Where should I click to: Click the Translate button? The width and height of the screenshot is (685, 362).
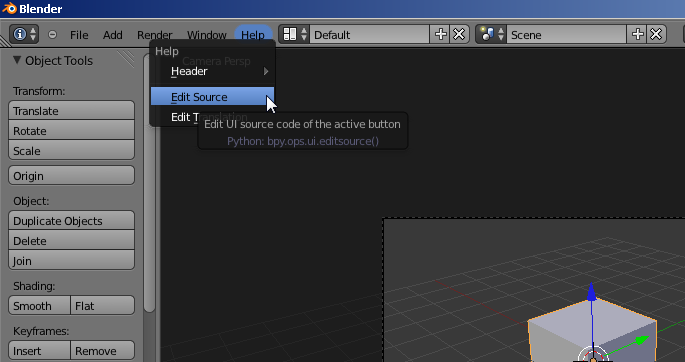point(72,110)
